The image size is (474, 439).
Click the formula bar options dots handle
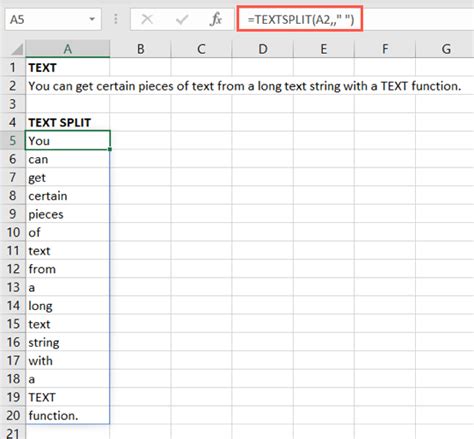tap(116, 19)
